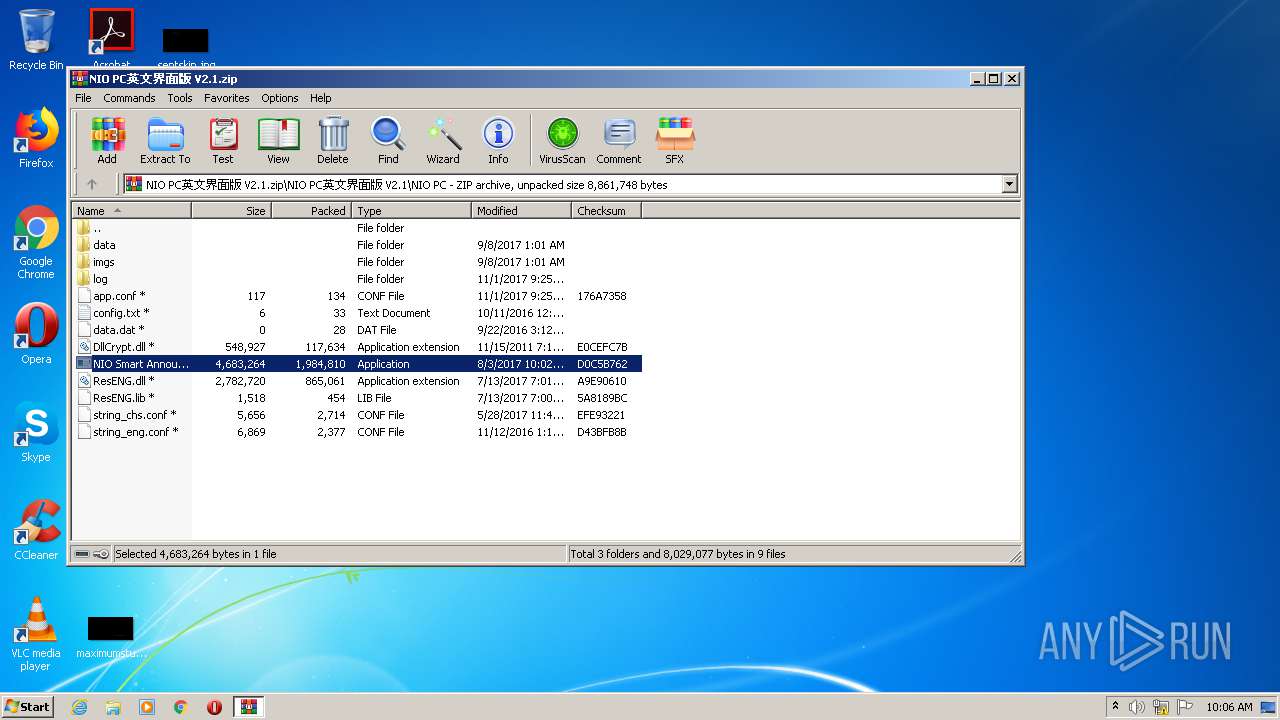Sort by Type column header
This screenshot has height=720, width=1280.
[411, 211]
